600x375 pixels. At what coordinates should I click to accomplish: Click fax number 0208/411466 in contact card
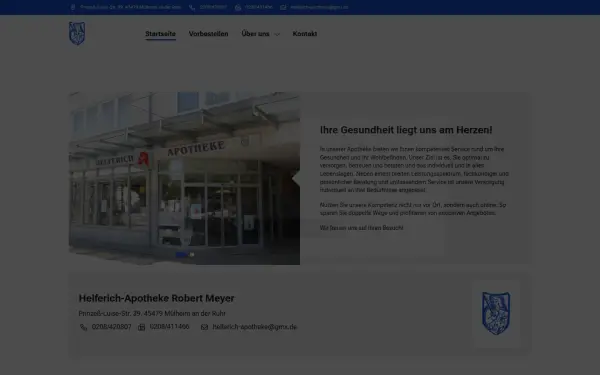click(170, 327)
